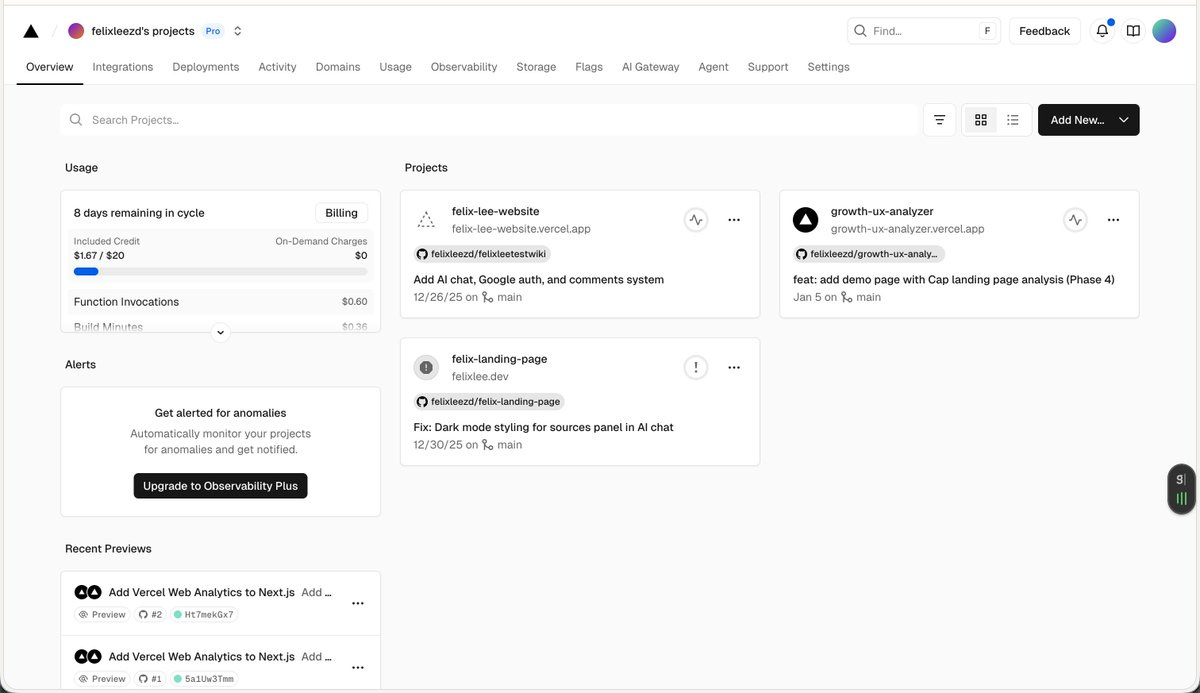Open felix-landing-page more options menu

pyautogui.click(x=734, y=367)
